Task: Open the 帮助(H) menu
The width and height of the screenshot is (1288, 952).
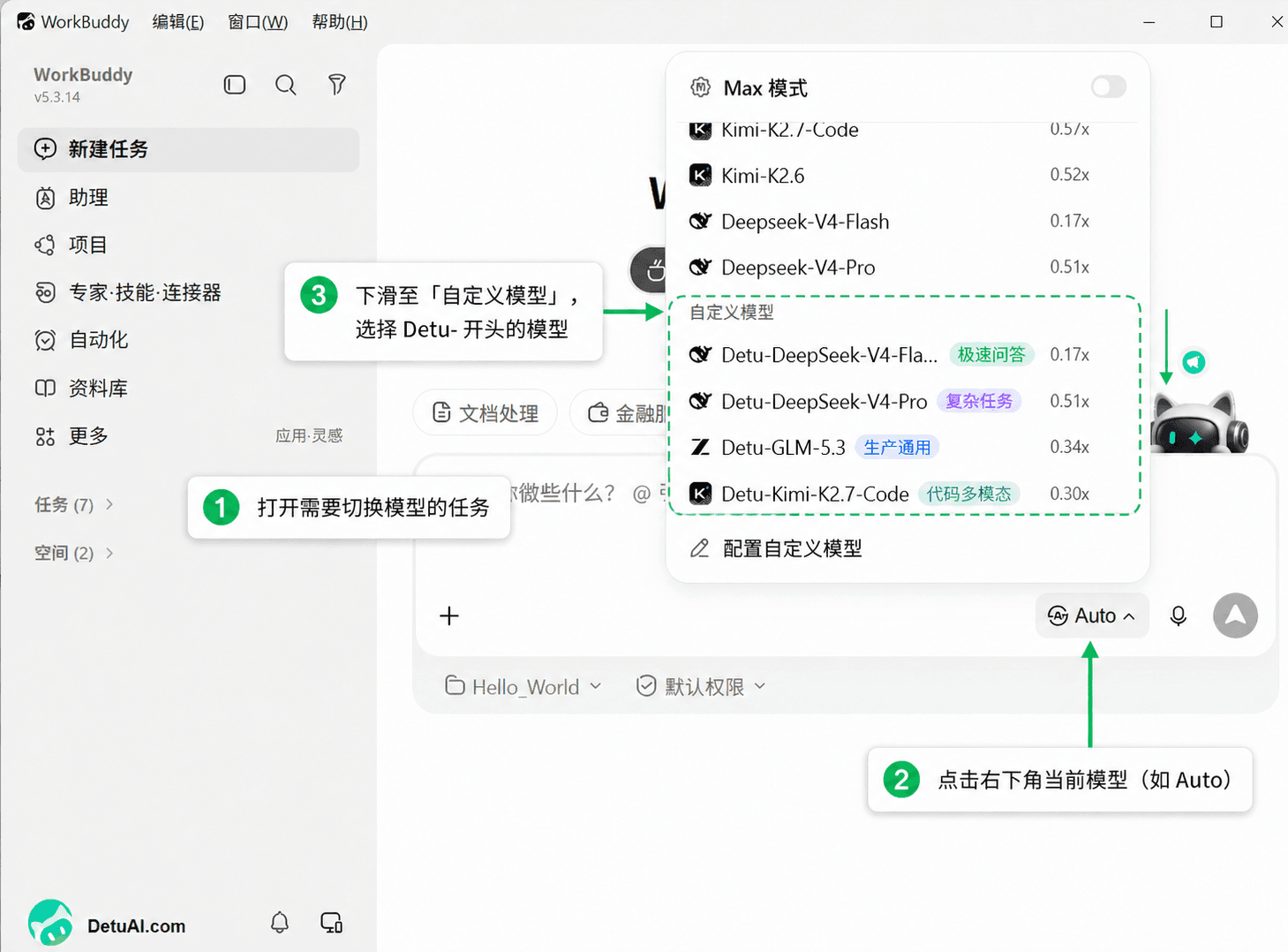Action: pyautogui.click(x=339, y=22)
